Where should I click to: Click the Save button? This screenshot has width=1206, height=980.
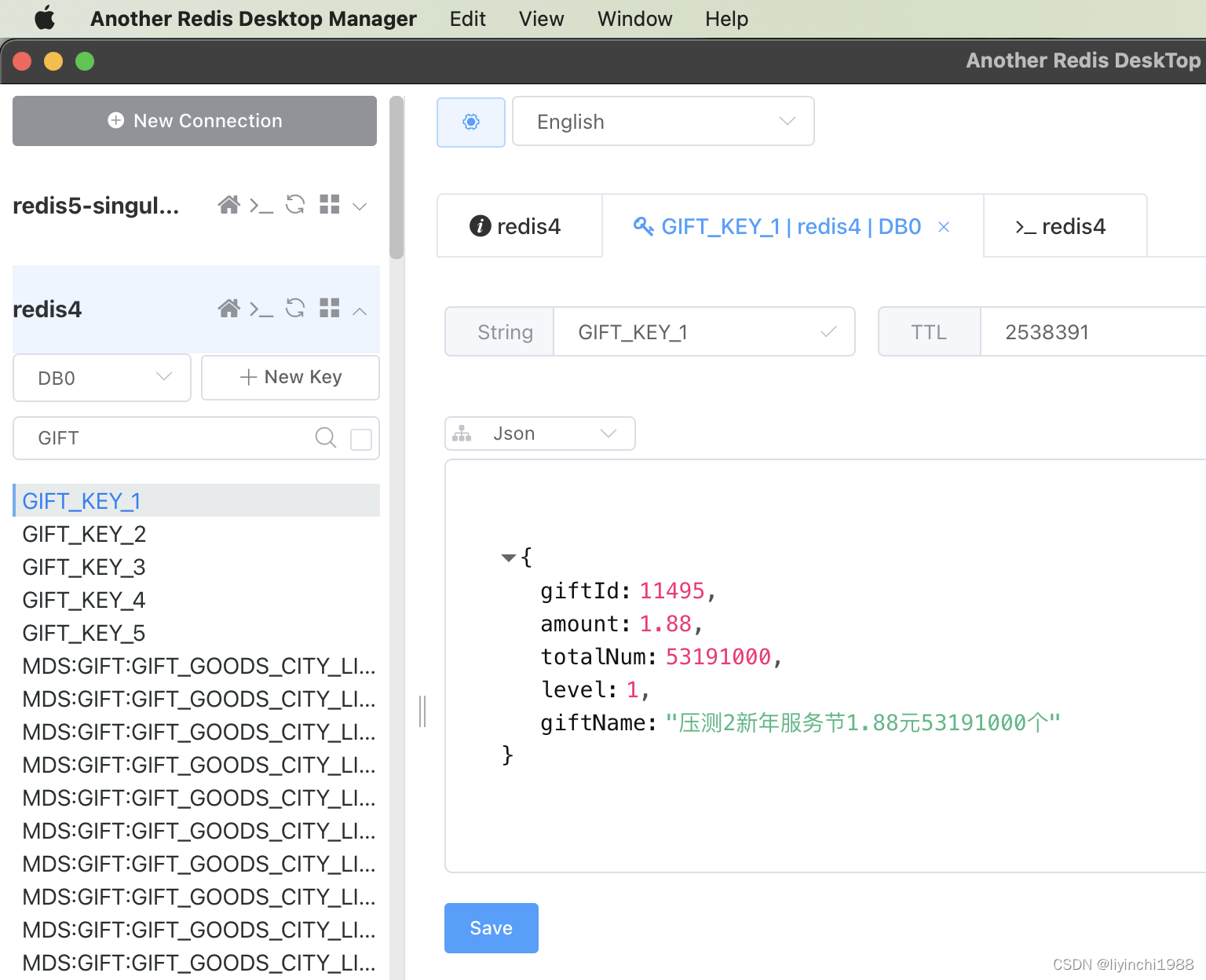[x=492, y=928]
